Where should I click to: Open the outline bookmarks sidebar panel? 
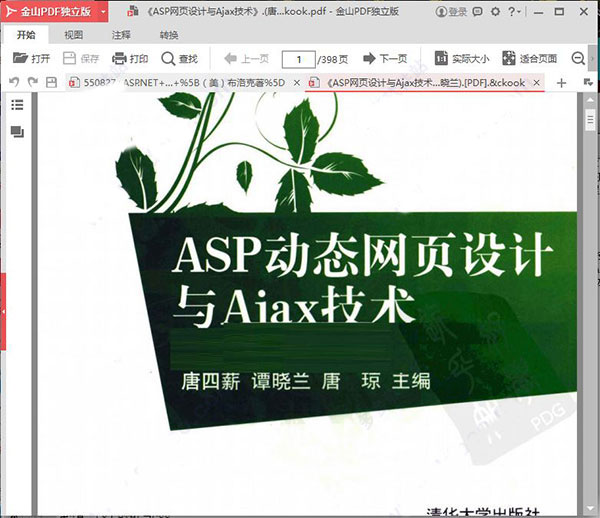[17, 105]
